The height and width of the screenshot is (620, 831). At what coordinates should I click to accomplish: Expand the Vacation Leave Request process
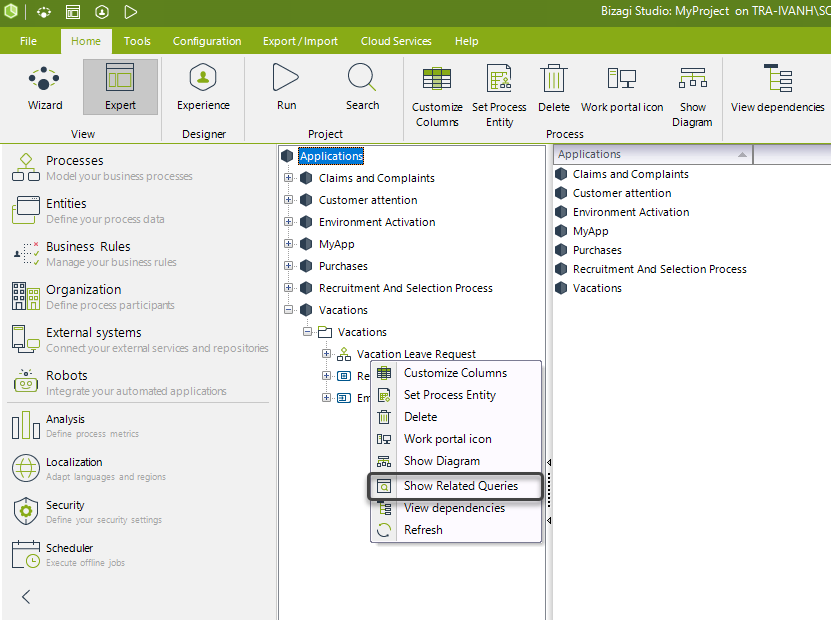pyautogui.click(x=326, y=353)
